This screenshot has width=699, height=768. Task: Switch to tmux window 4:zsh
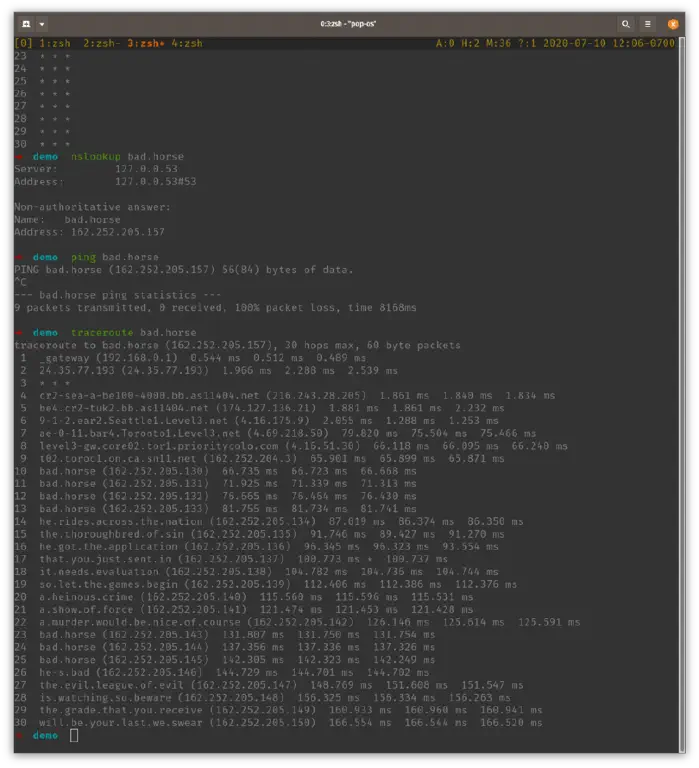(187, 43)
